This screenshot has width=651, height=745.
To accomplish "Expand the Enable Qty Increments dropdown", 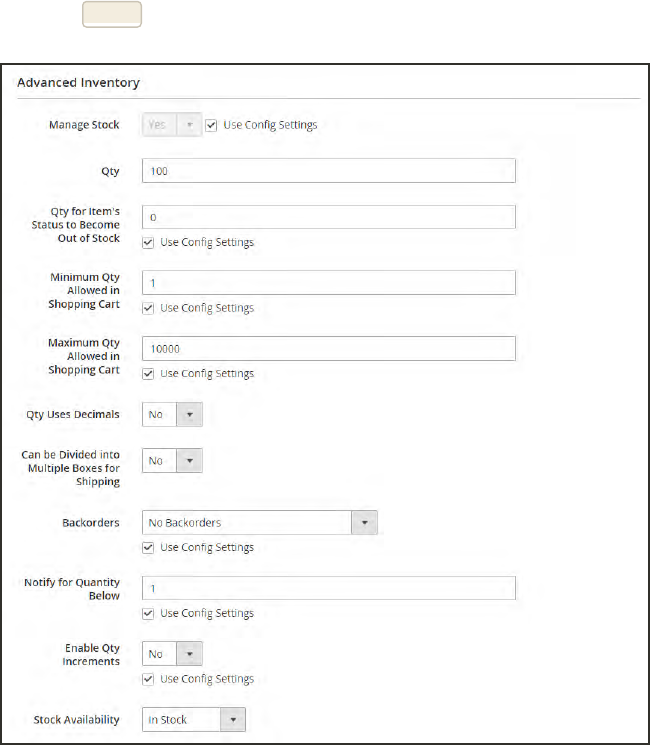I will [x=172, y=654].
